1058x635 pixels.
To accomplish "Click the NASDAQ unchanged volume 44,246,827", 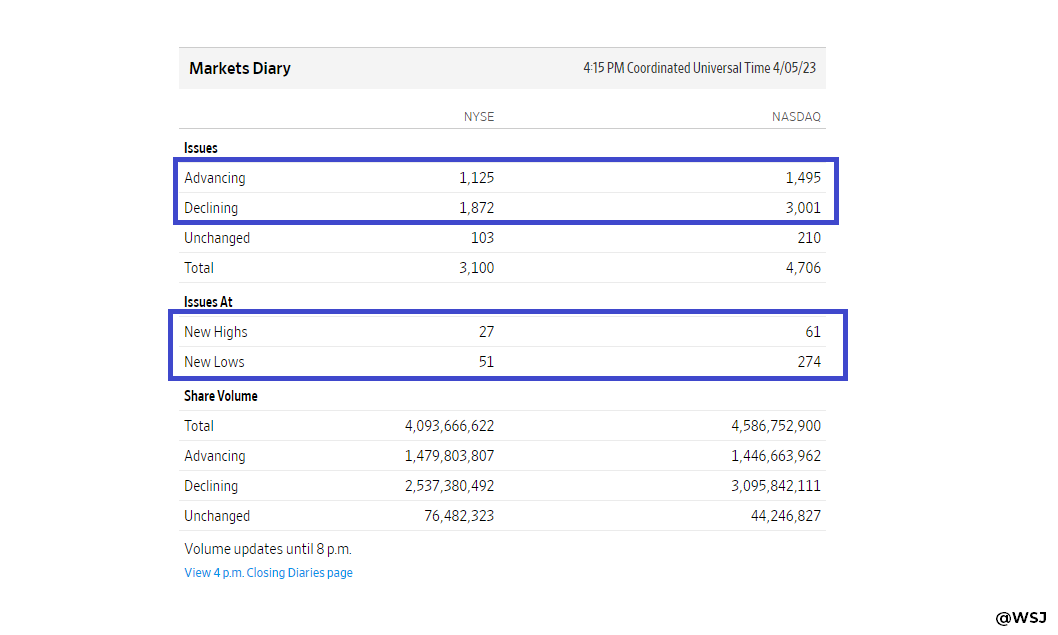I will pos(786,516).
